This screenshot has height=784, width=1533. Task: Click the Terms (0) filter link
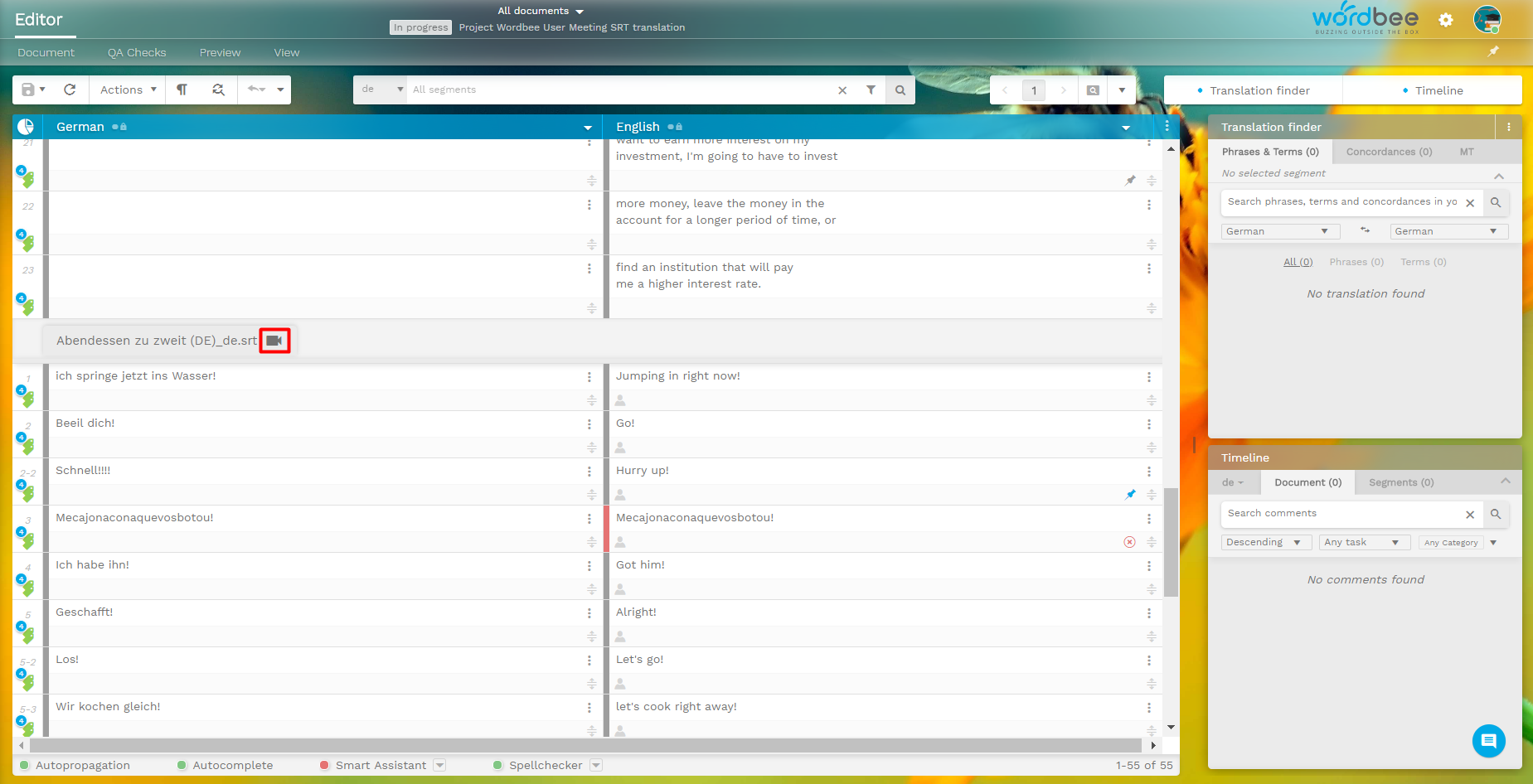click(x=1423, y=262)
